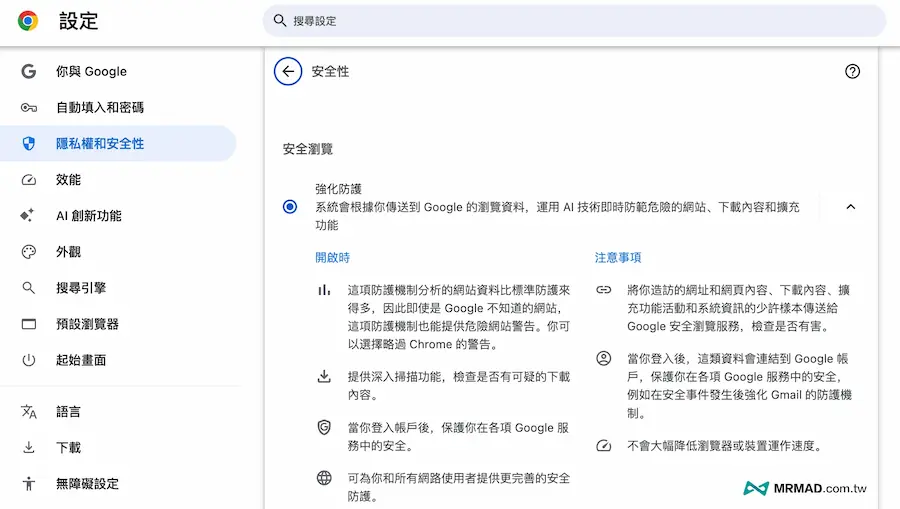Click the 設定 header title
The width and height of the screenshot is (900, 509).
tap(79, 21)
